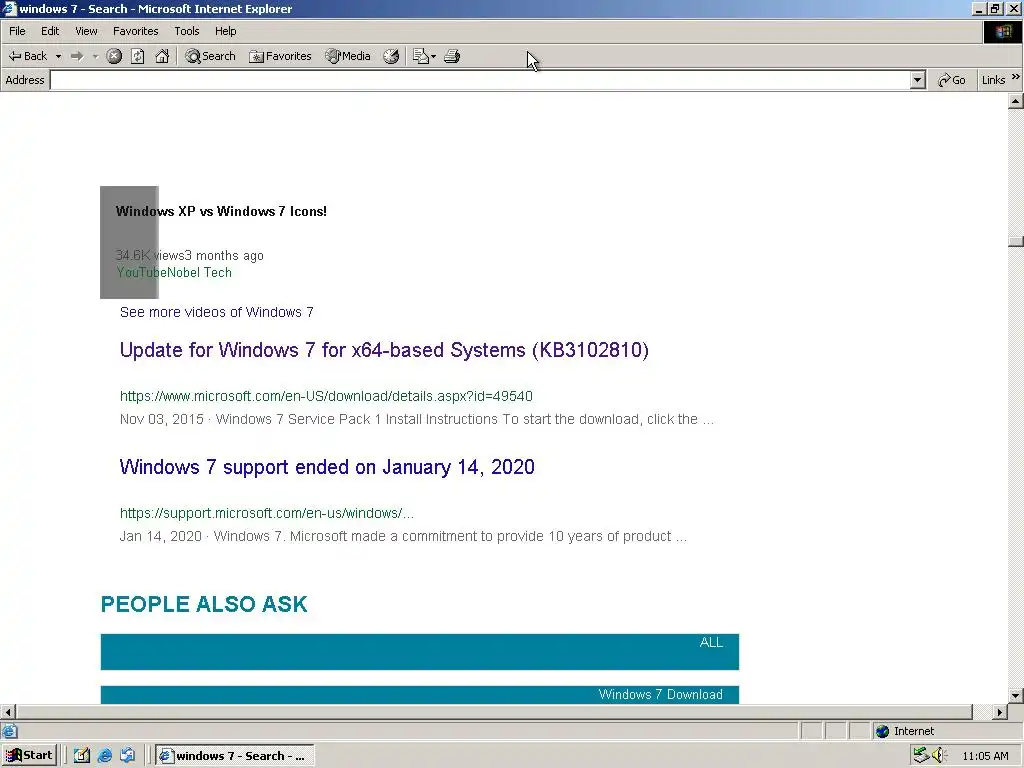Image resolution: width=1024 pixels, height=768 pixels.
Task: Open the Favorites toolbar pane
Action: (x=280, y=56)
